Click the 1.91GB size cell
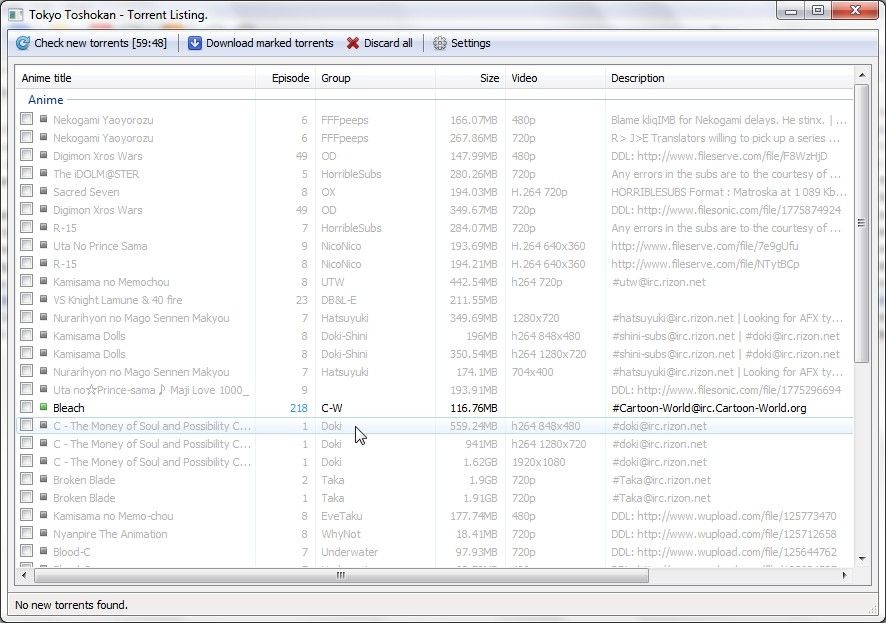The width and height of the screenshot is (886, 623). 480,498
